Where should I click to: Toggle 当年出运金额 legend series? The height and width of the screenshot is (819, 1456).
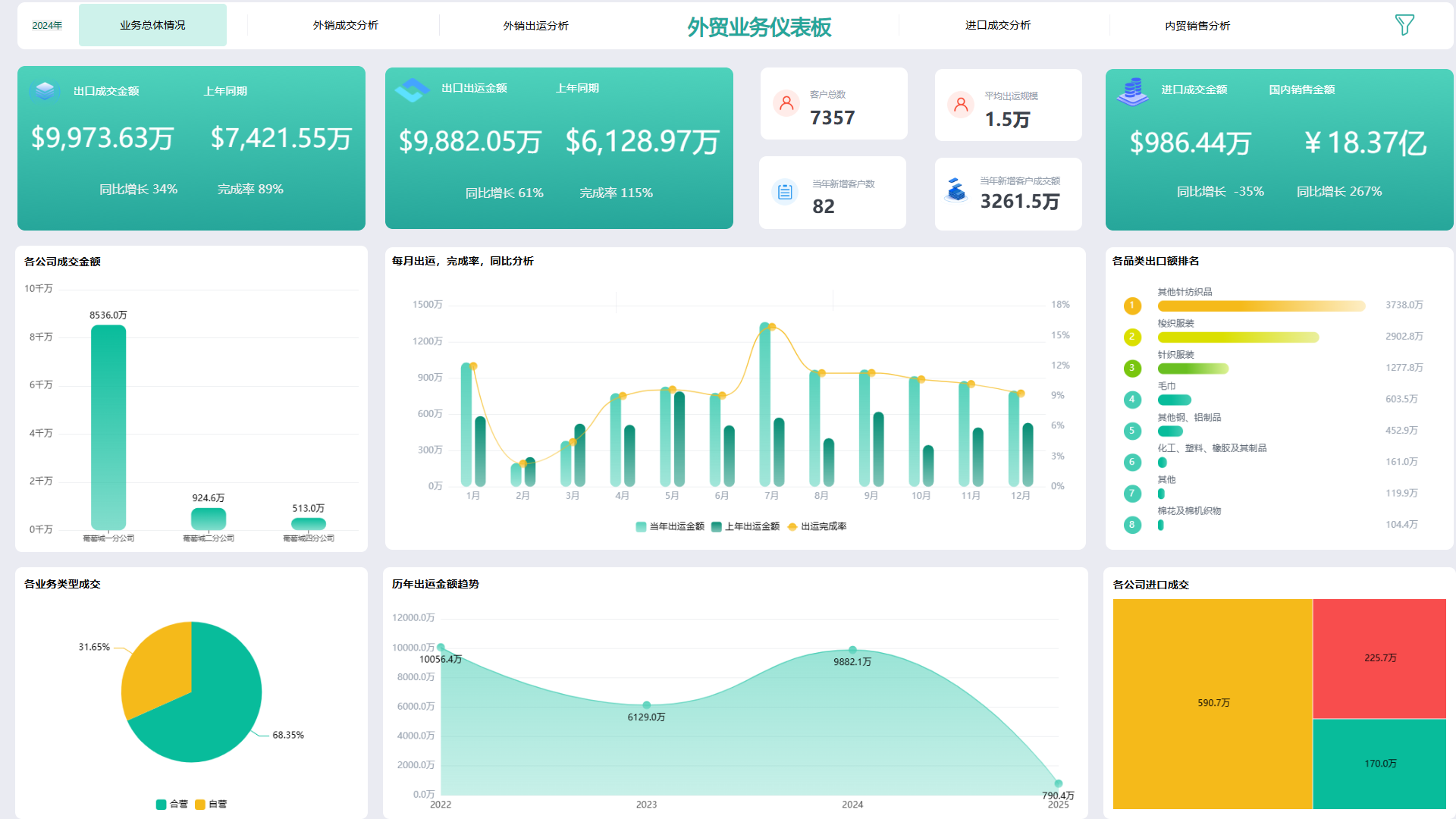coord(670,526)
